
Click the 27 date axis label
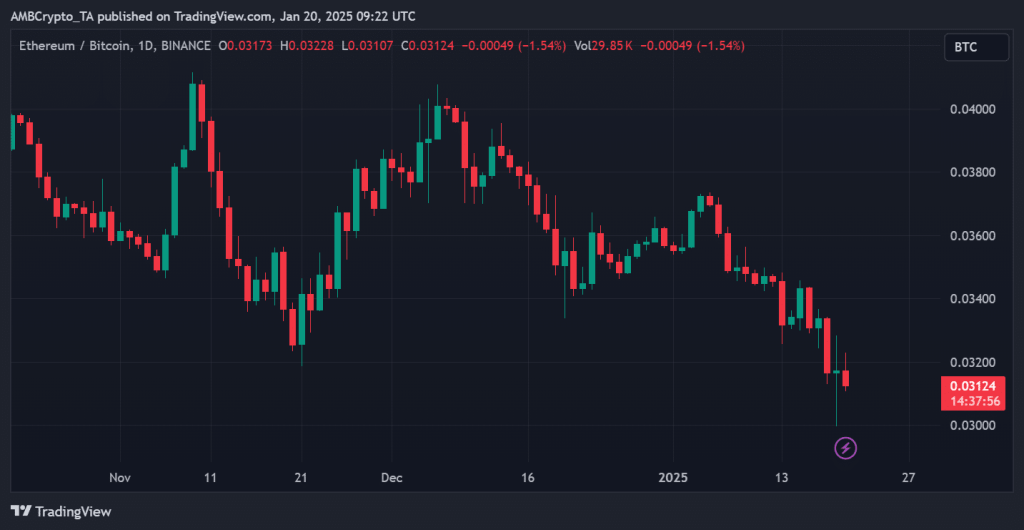pos(908,478)
